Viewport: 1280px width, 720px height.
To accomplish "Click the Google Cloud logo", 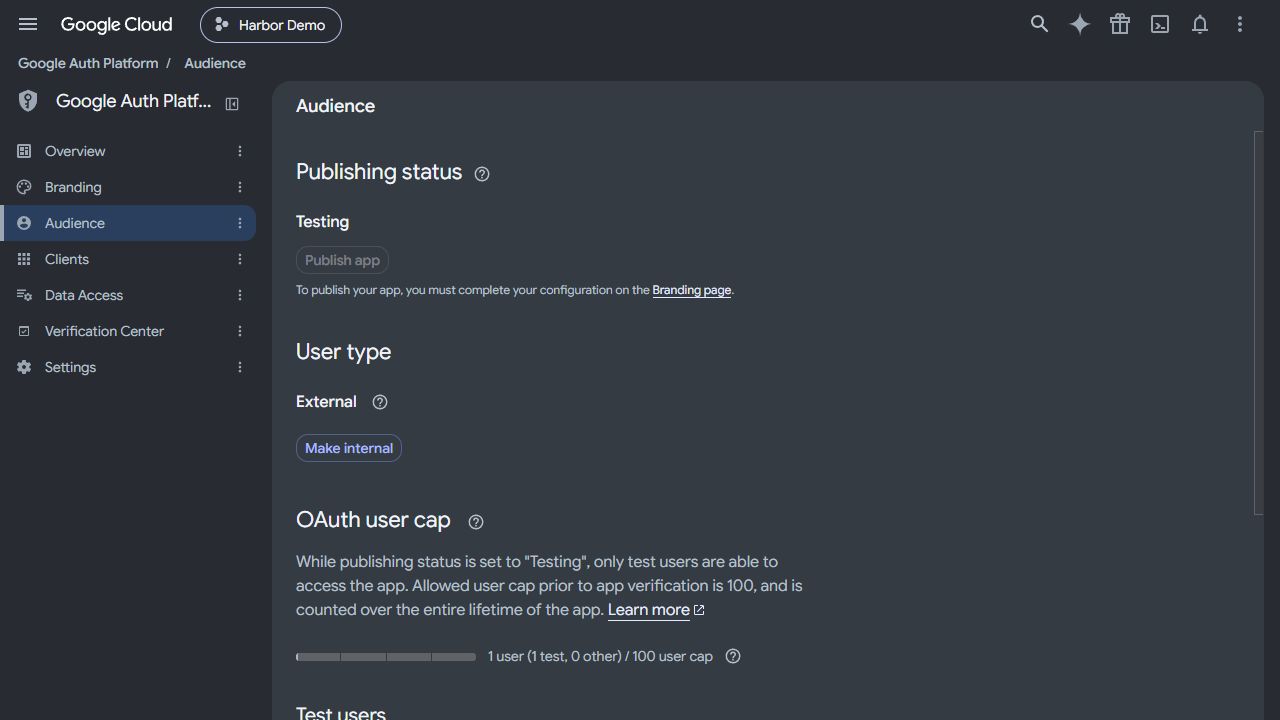I will [x=116, y=24].
